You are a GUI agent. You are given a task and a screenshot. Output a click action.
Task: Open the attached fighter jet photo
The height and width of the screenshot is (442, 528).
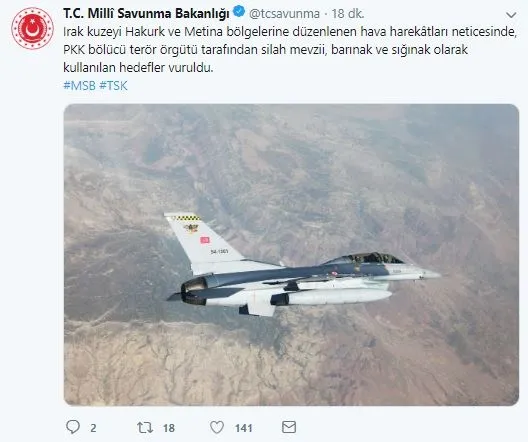291,254
